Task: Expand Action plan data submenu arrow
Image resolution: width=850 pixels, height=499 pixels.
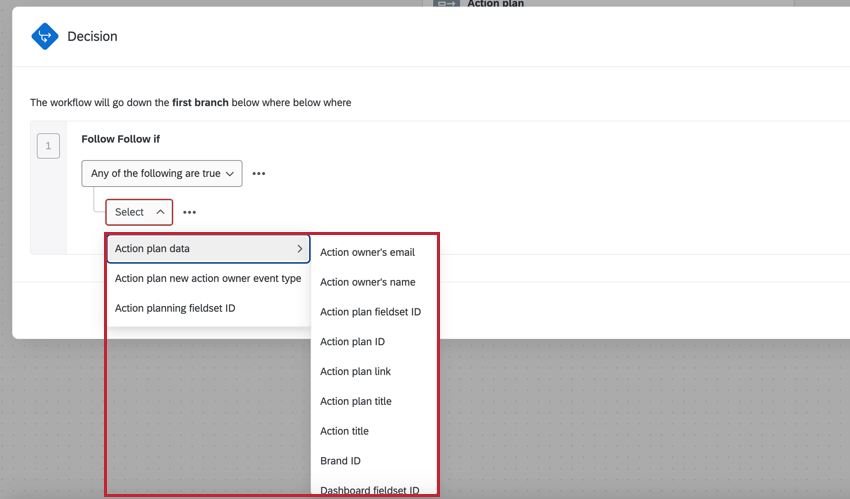Action: click(x=299, y=249)
